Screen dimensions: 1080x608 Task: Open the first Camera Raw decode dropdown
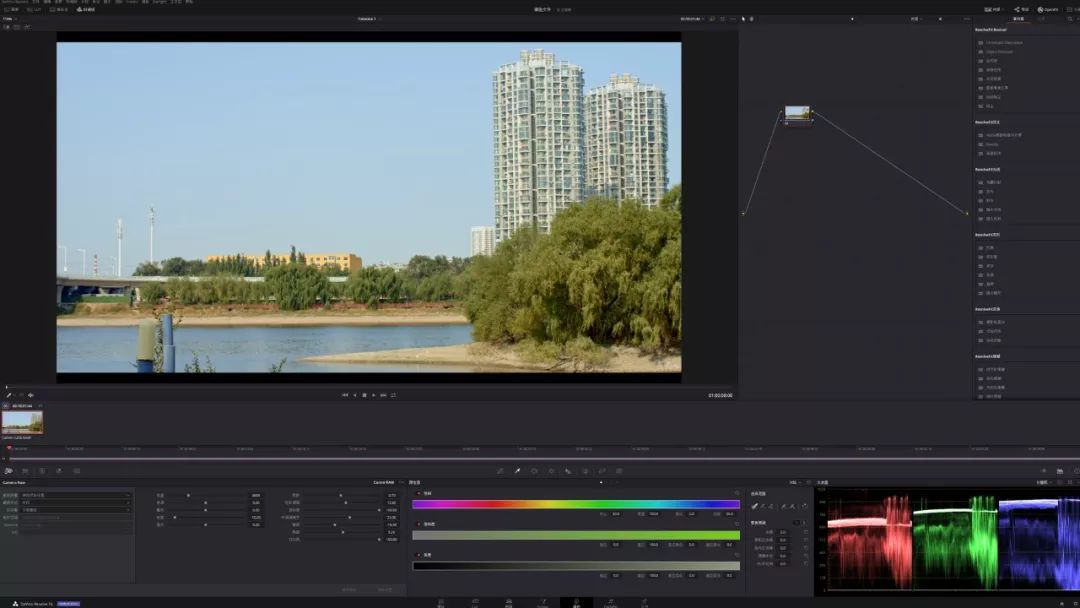pos(76,495)
